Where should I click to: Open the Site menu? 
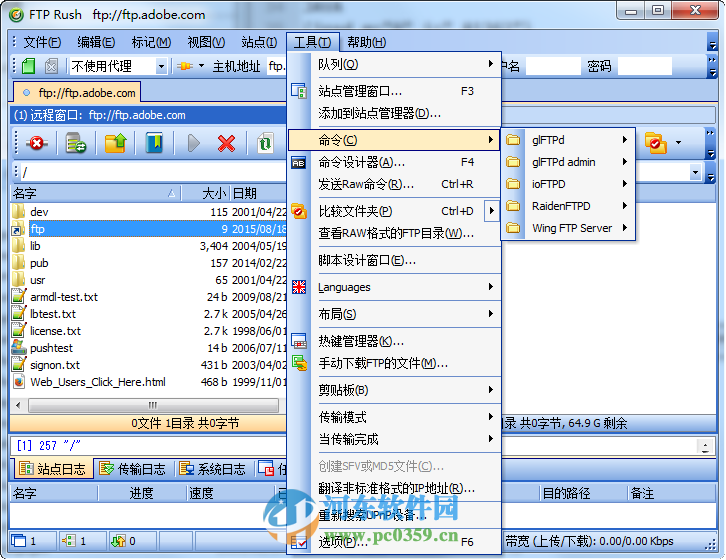(x=259, y=43)
